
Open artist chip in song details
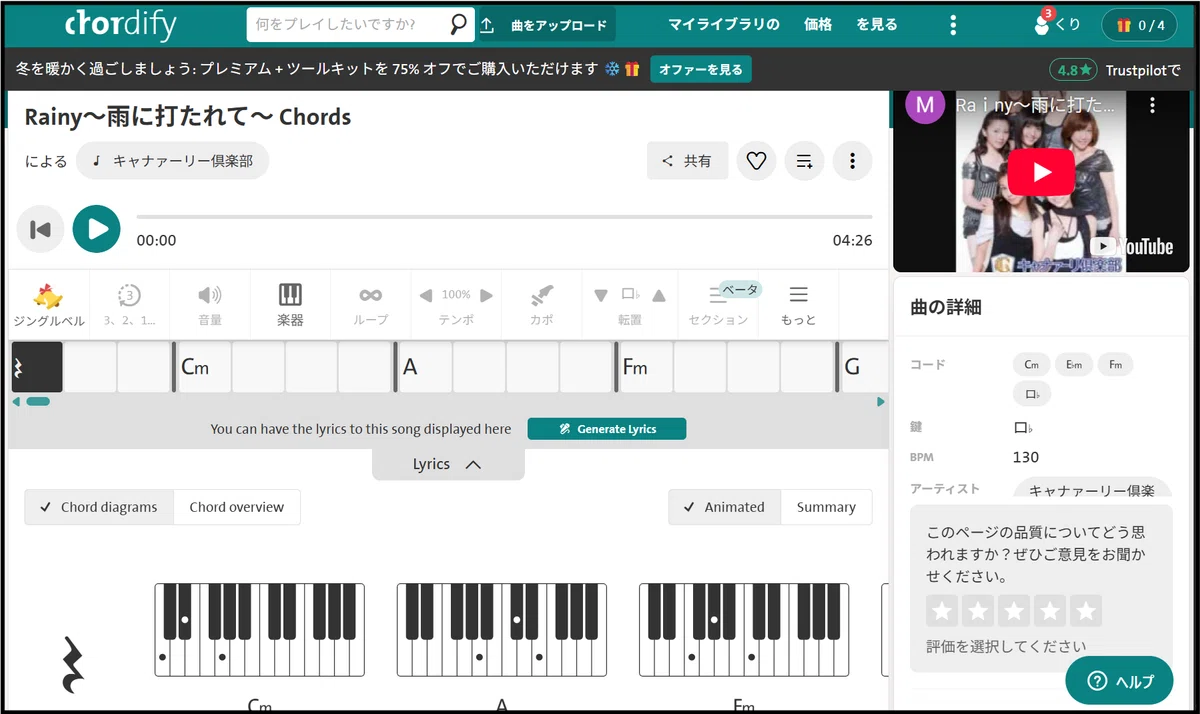click(1092, 490)
